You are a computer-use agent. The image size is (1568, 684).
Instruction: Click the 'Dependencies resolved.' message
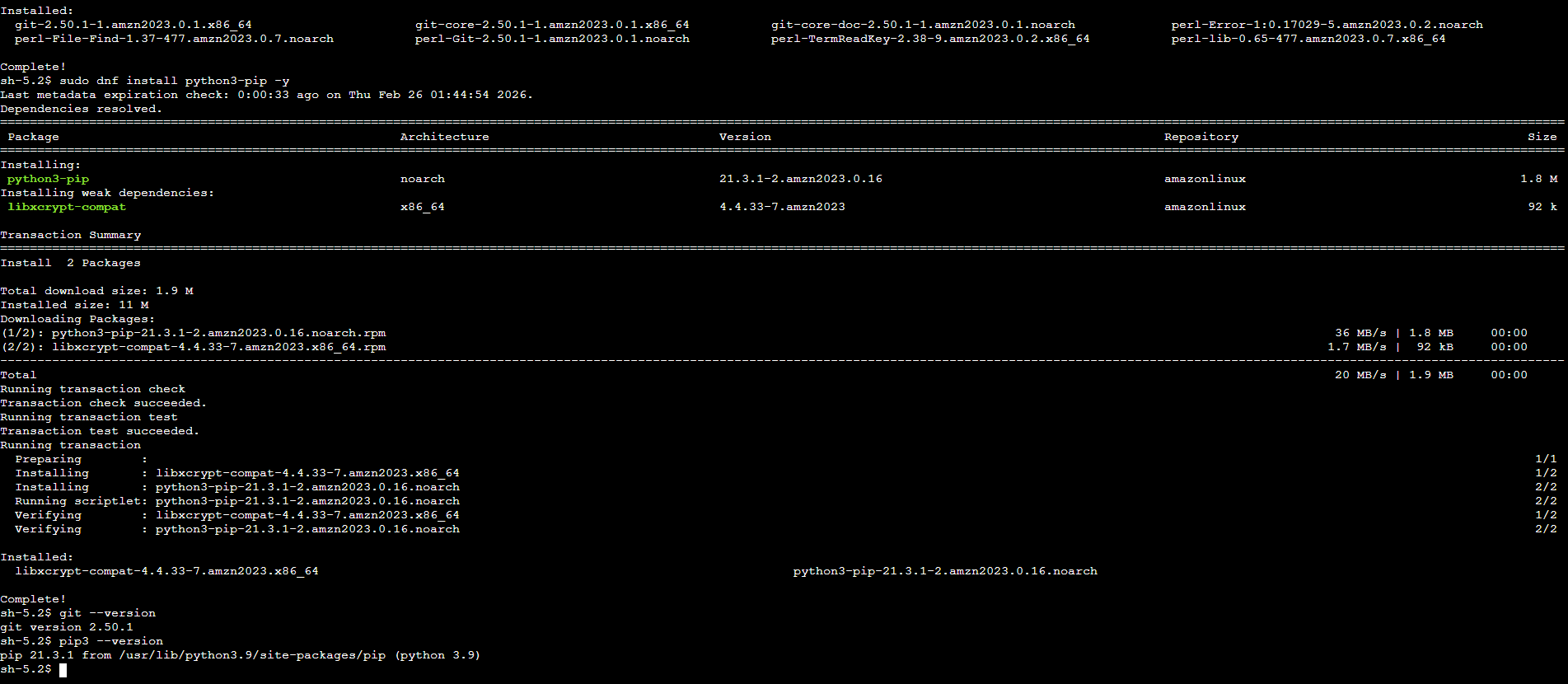click(x=82, y=109)
